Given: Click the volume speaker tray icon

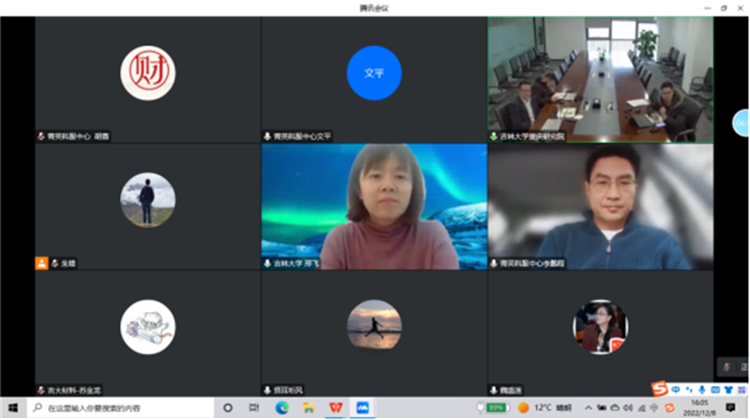Looking at the screenshot, I should point(628,408).
